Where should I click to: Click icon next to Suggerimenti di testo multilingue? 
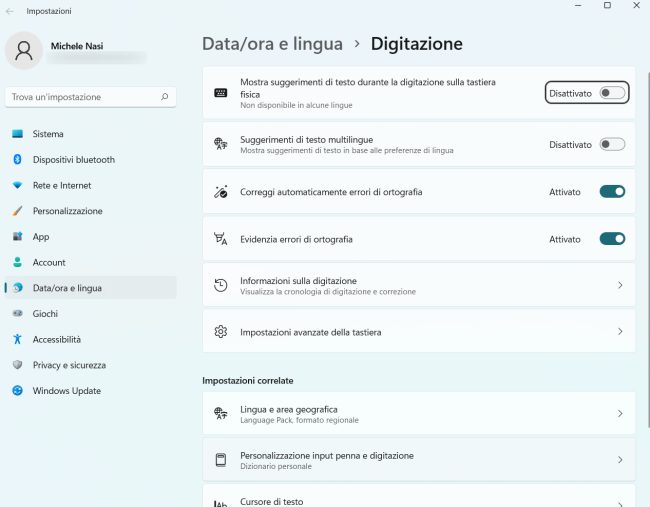[221, 144]
